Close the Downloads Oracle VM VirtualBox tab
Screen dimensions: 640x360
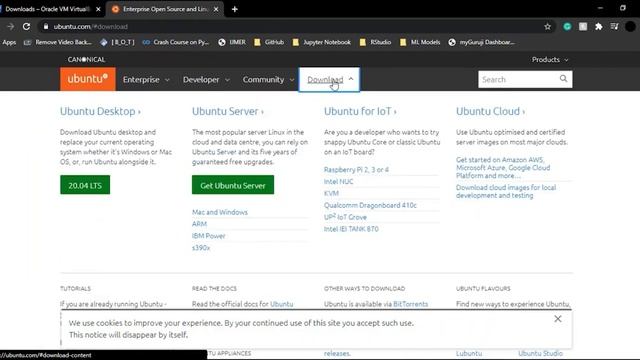pos(98,9)
